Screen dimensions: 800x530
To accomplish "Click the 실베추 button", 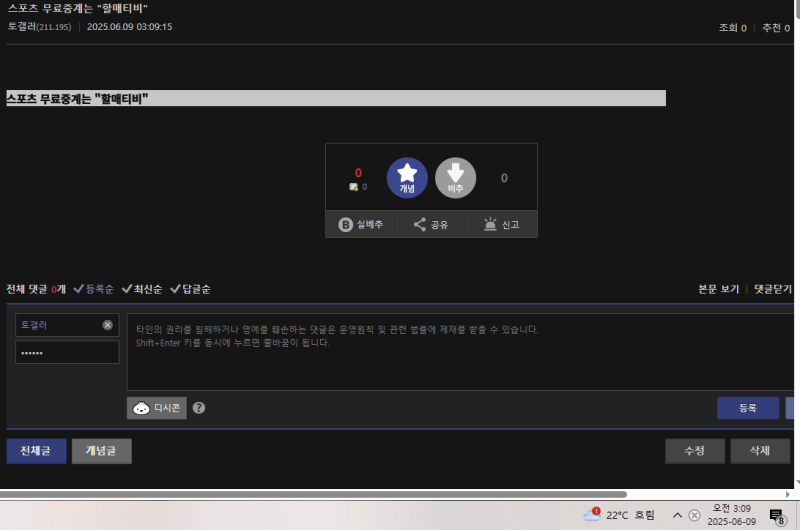I will click(x=361, y=225).
